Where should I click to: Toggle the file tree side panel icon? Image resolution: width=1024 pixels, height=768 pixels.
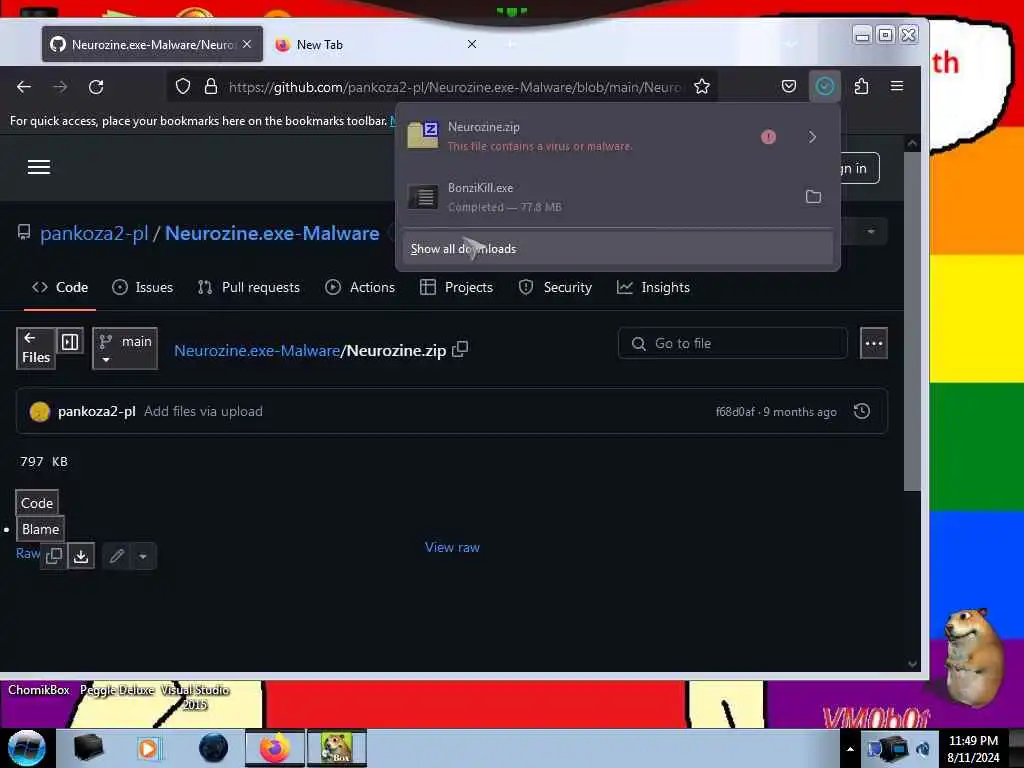pyautogui.click(x=70, y=342)
